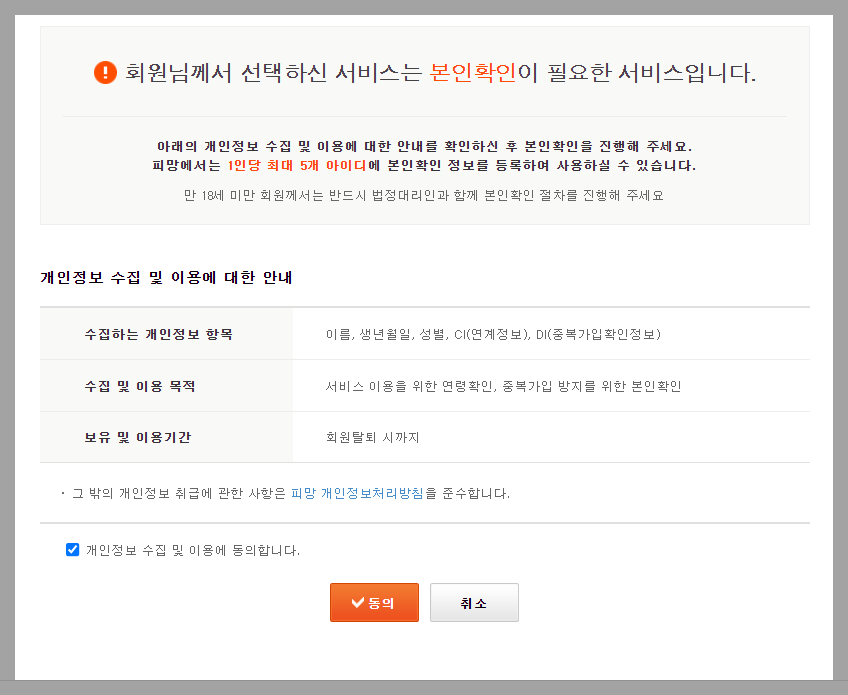Click the DI(중복가입확인정보) text entry
The image size is (848, 695).
point(600,333)
